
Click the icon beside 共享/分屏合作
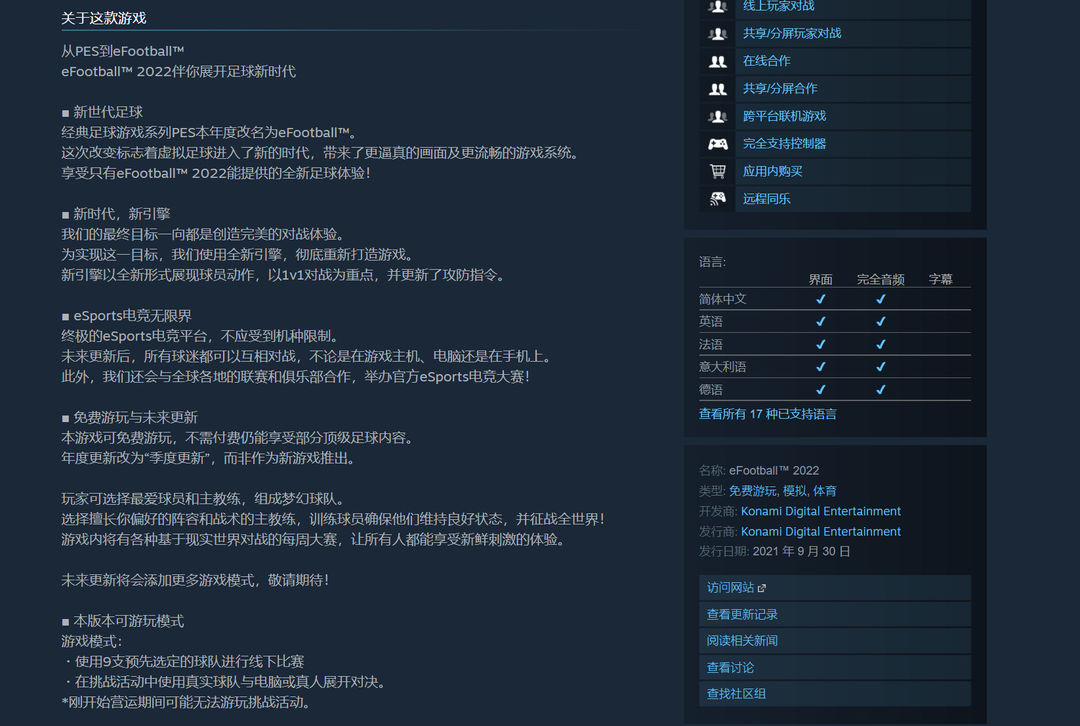717,88
